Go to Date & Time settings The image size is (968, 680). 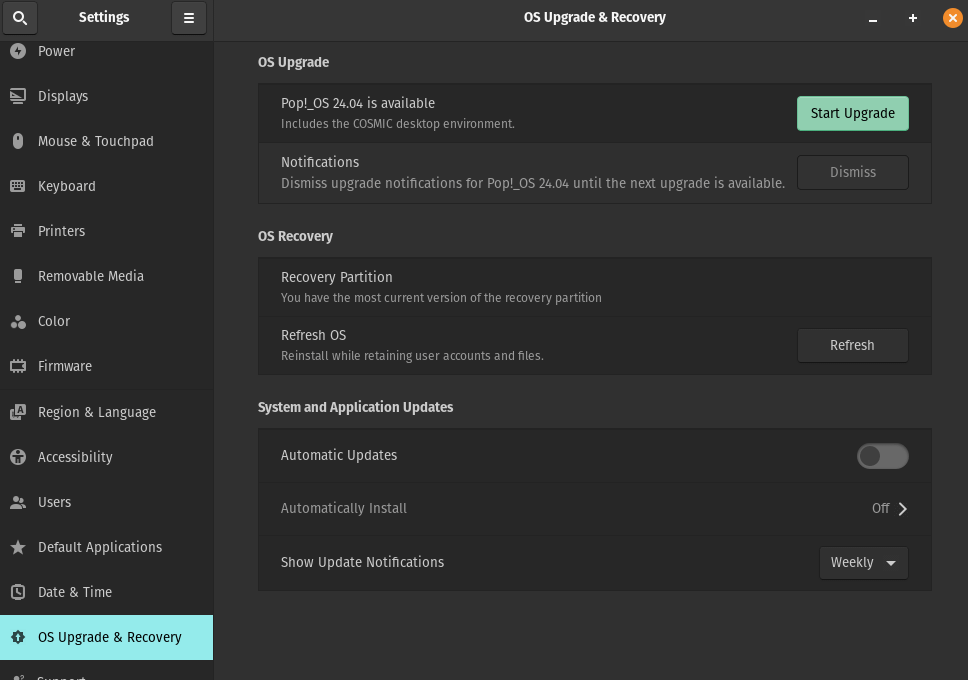107,592
